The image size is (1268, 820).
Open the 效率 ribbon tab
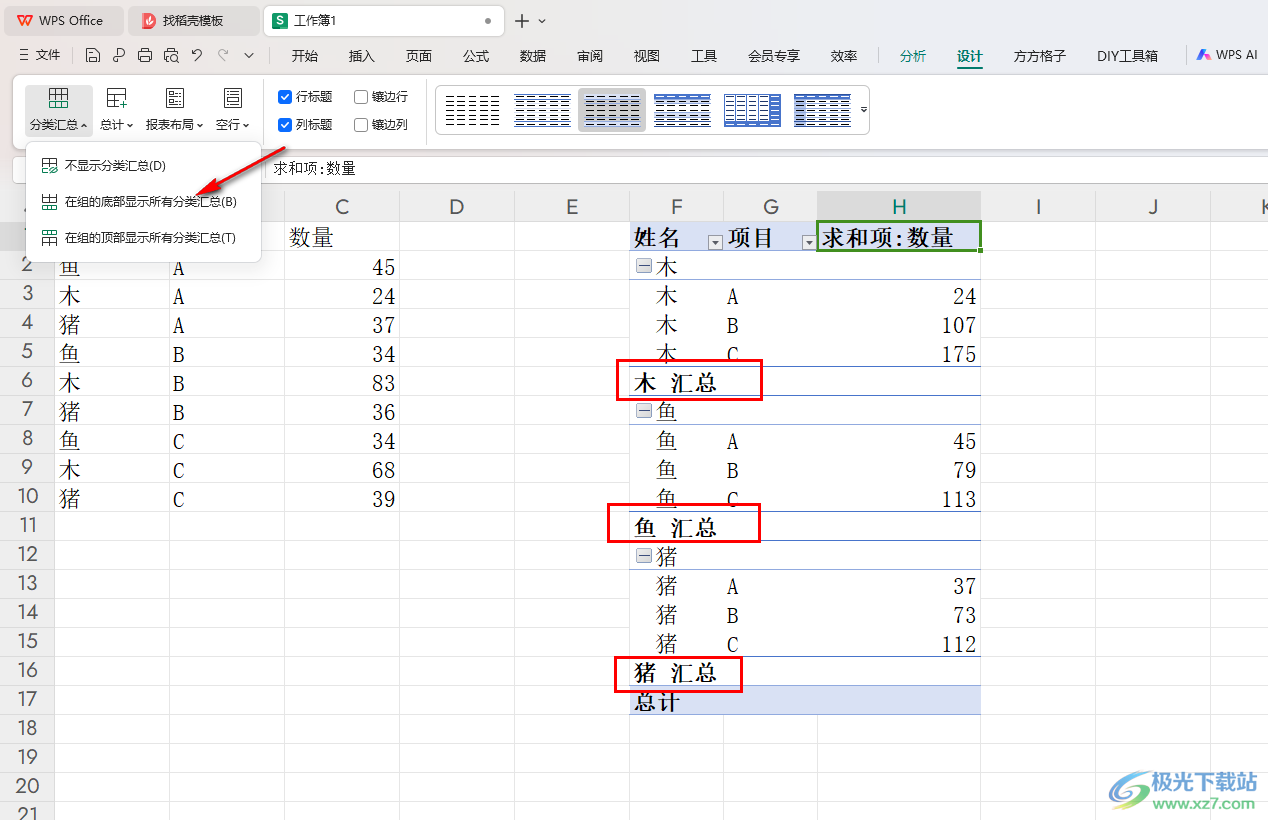pos(844,56)
